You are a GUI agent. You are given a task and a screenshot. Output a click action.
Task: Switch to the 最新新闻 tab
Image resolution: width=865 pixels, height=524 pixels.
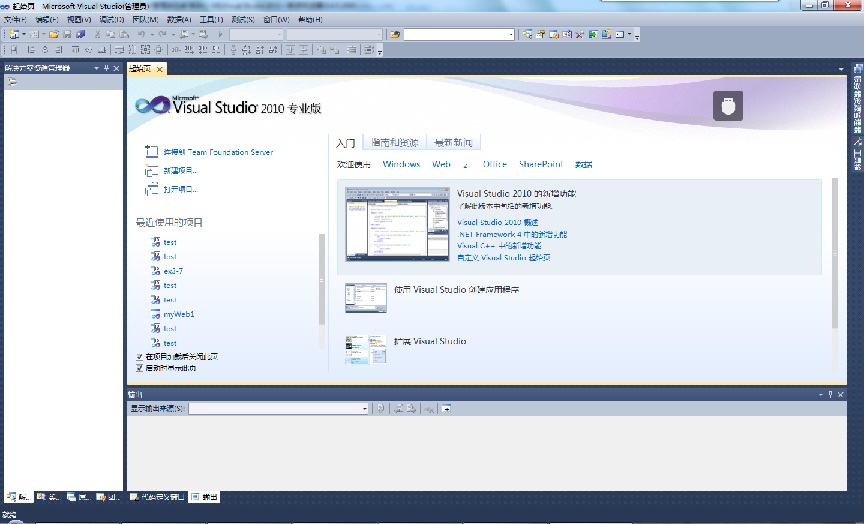(x=453, y=142)
